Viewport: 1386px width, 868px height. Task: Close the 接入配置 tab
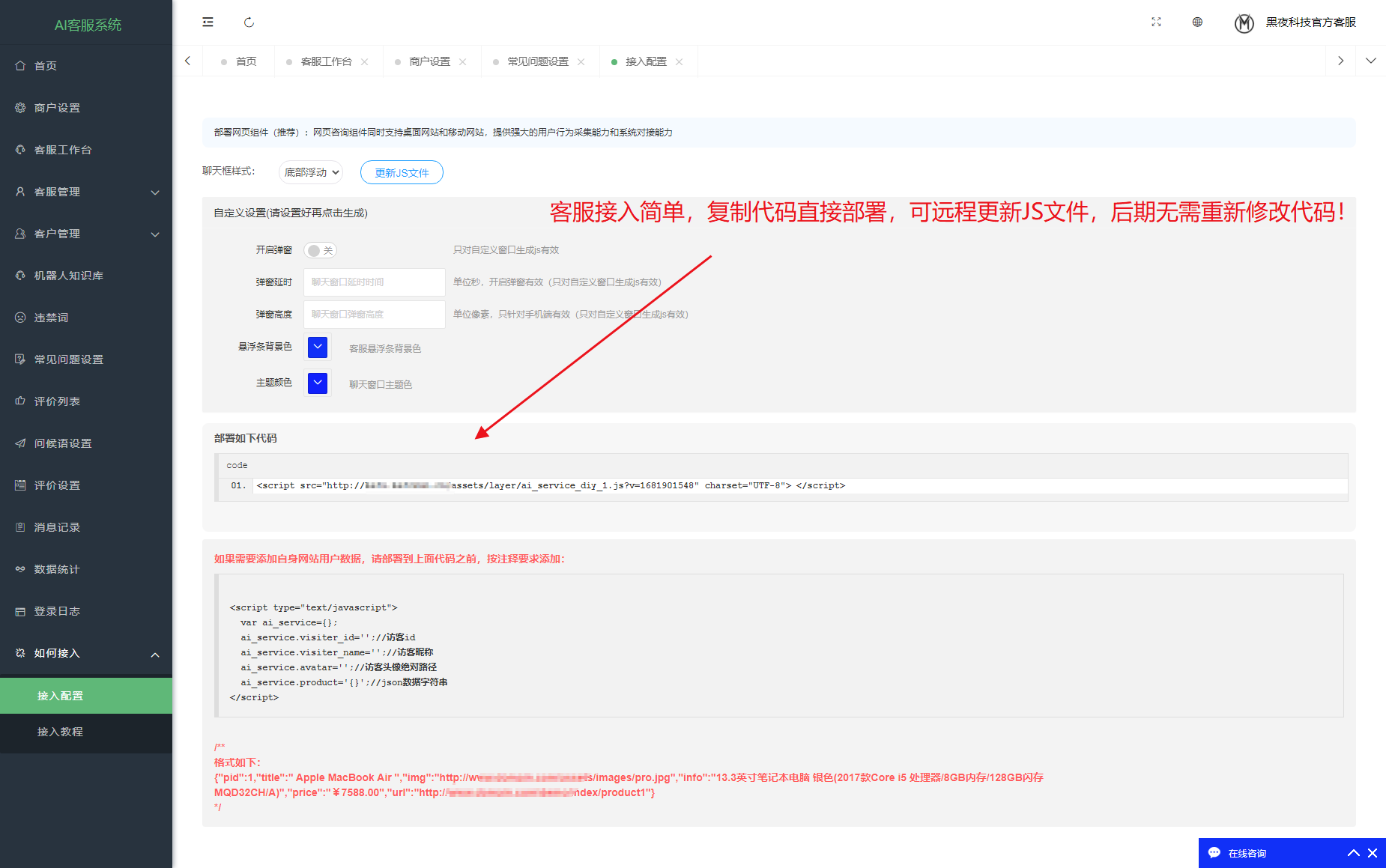click(680, 62)
